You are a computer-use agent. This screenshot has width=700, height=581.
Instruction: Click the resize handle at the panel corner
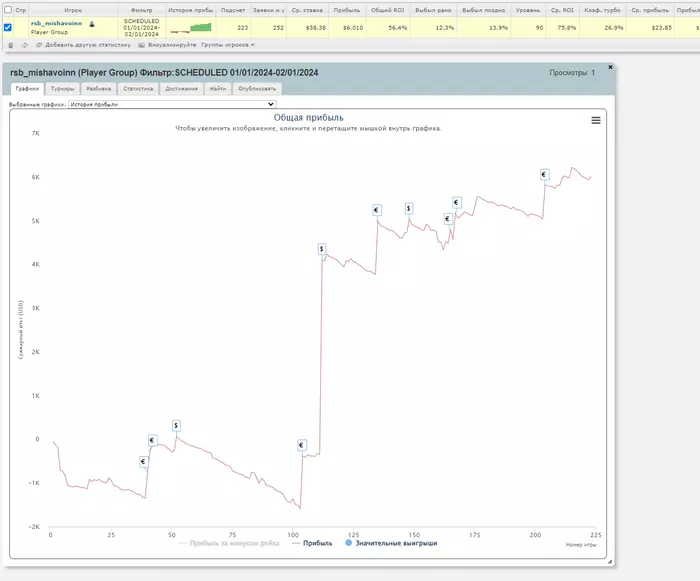[610, 562]
